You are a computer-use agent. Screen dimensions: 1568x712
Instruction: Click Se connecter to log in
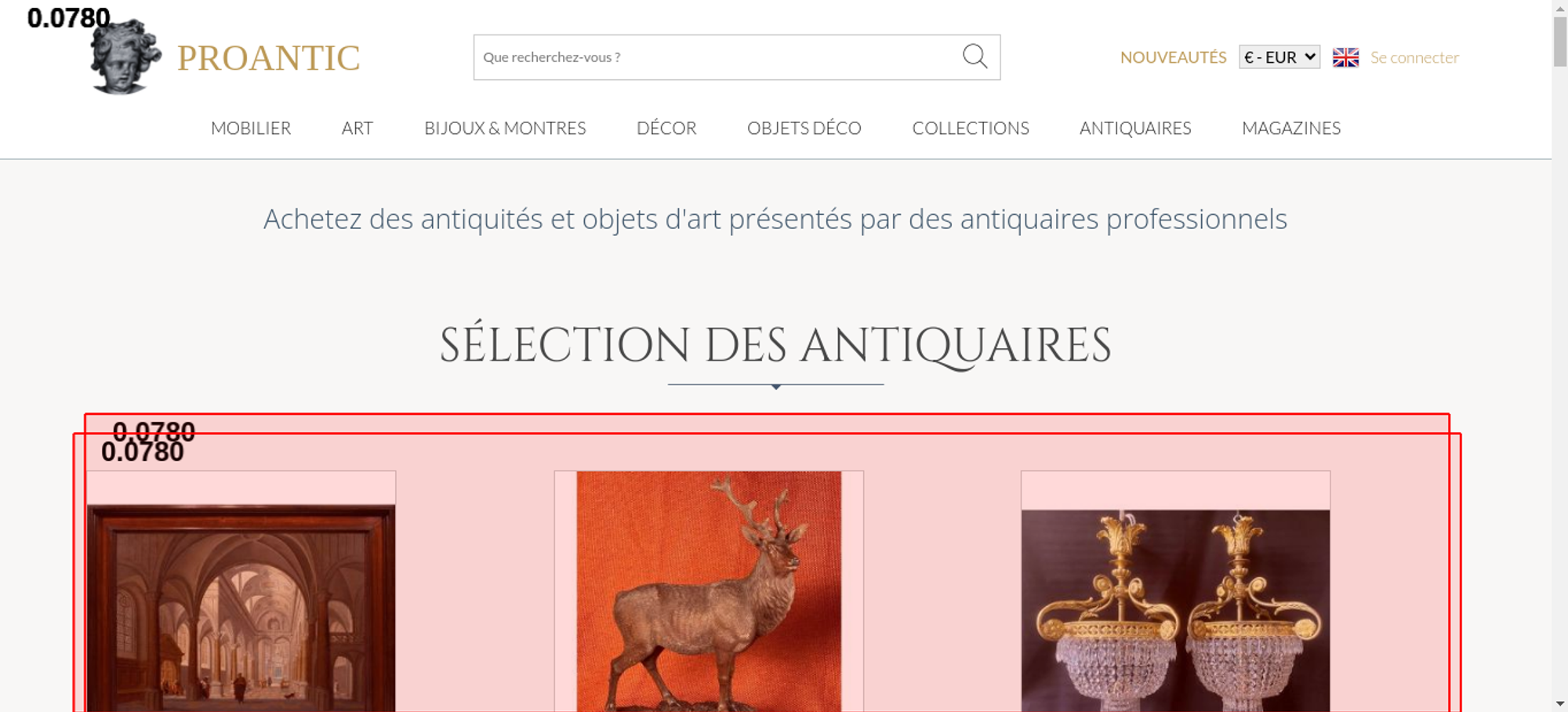1414,57
